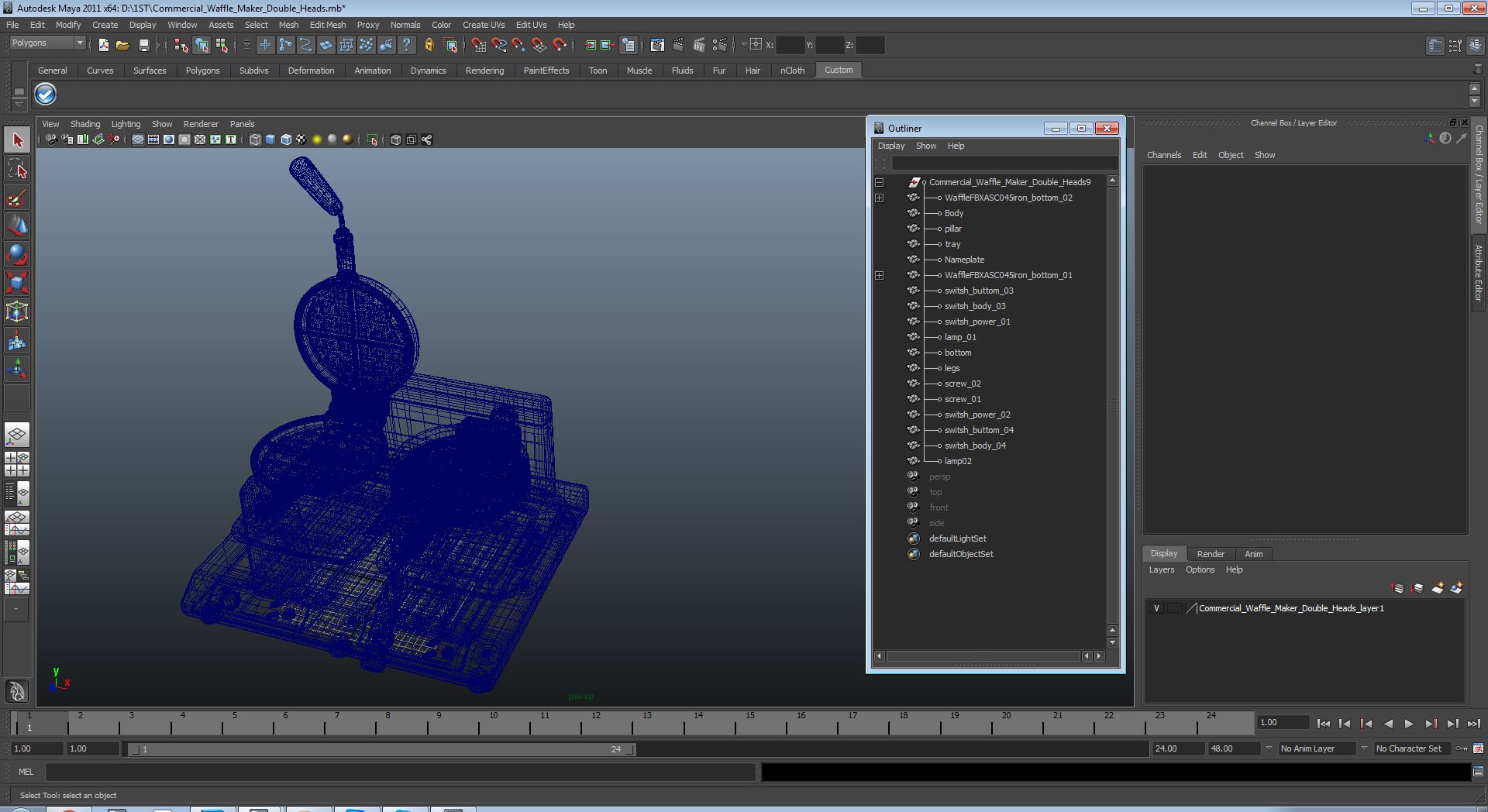
Task: Click the select camera icon in viewport
Action: tap(51, 139)
